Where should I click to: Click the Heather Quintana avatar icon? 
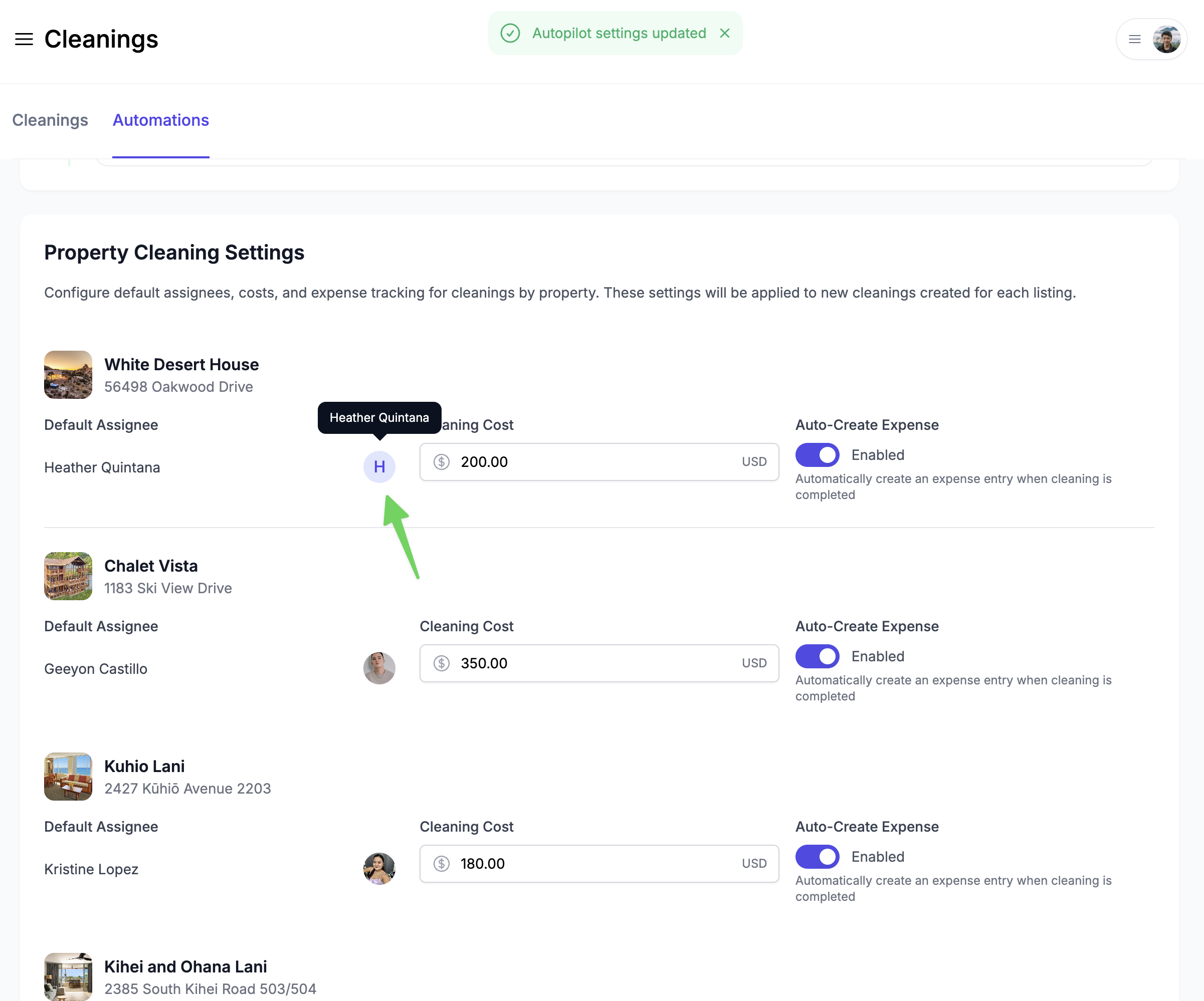coord(379,467)
